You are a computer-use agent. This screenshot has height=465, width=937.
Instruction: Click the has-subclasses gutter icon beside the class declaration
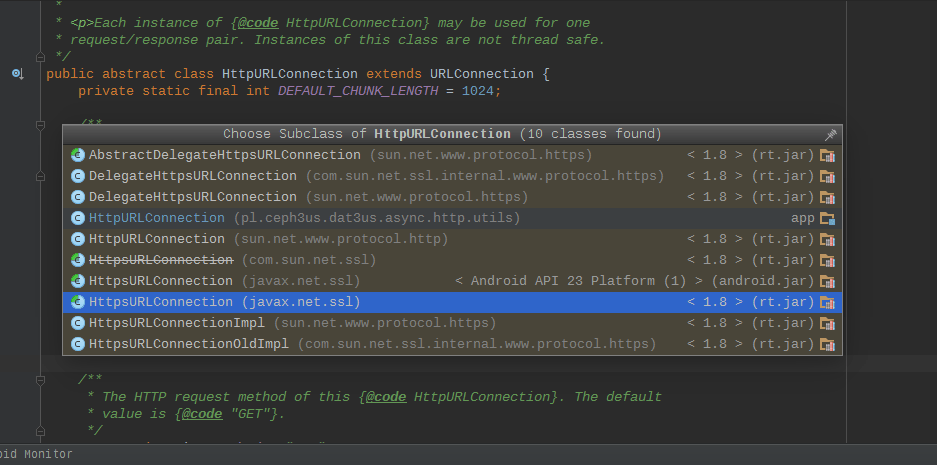pos(18,74)
